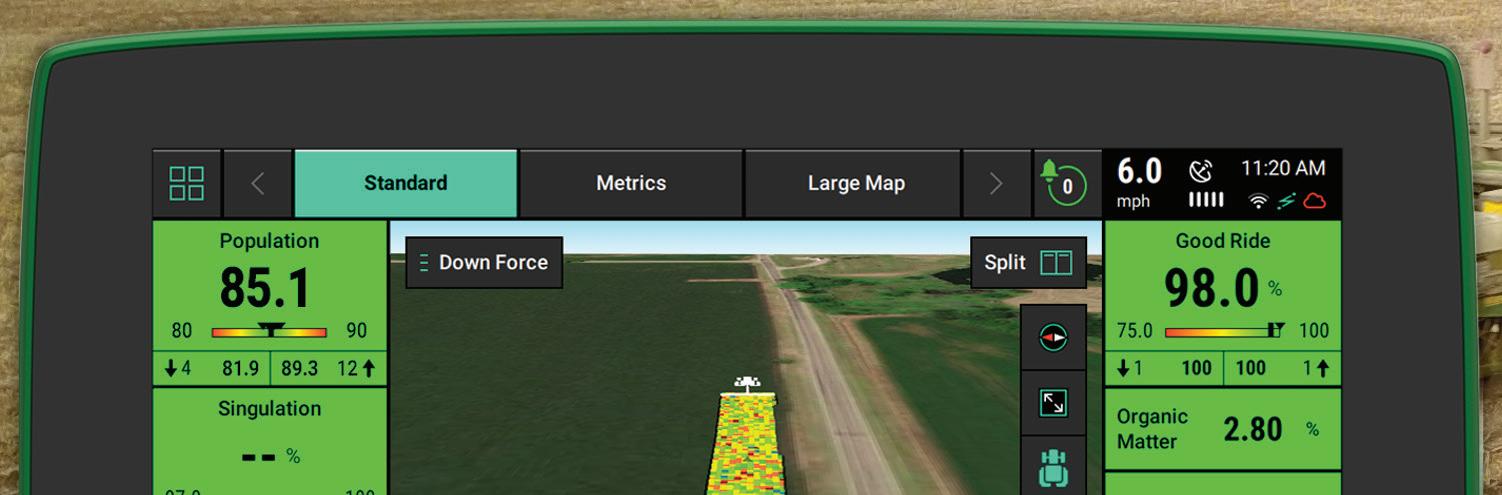
Task: Click the 98.0 % Good Ride value
Action: coord(1222,289)
